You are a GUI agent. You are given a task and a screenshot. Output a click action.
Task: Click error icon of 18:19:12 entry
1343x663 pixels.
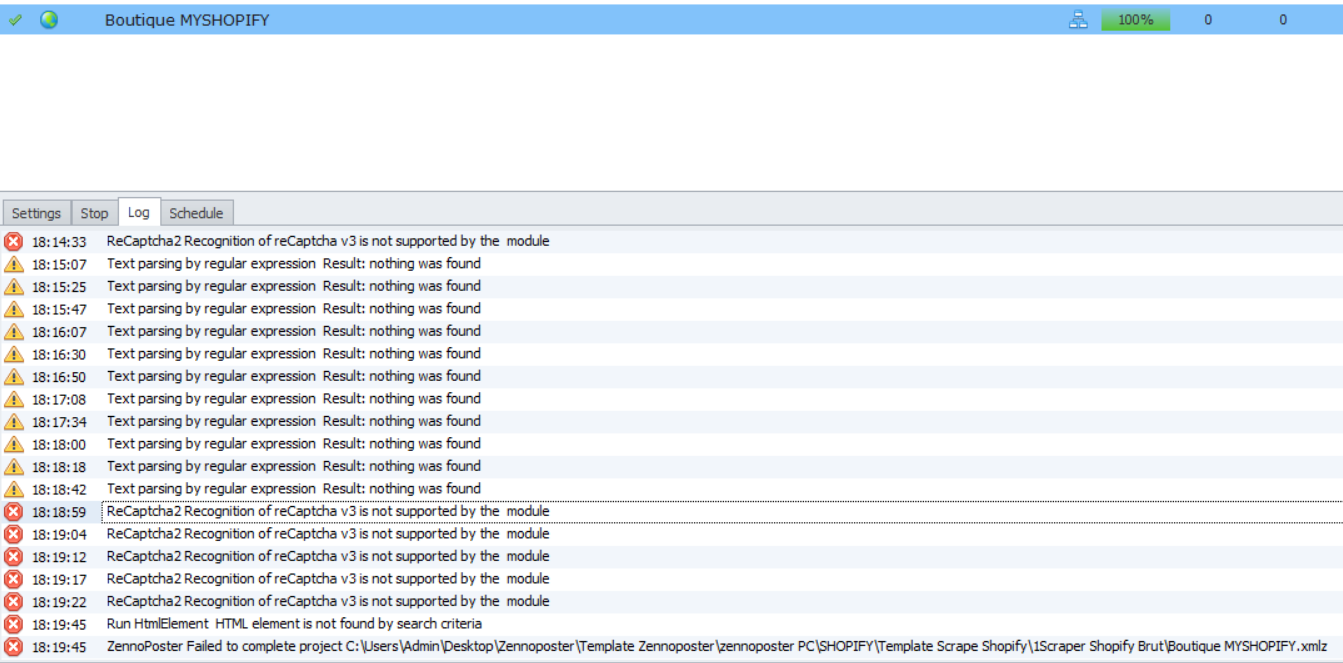(x=13, y=556)
